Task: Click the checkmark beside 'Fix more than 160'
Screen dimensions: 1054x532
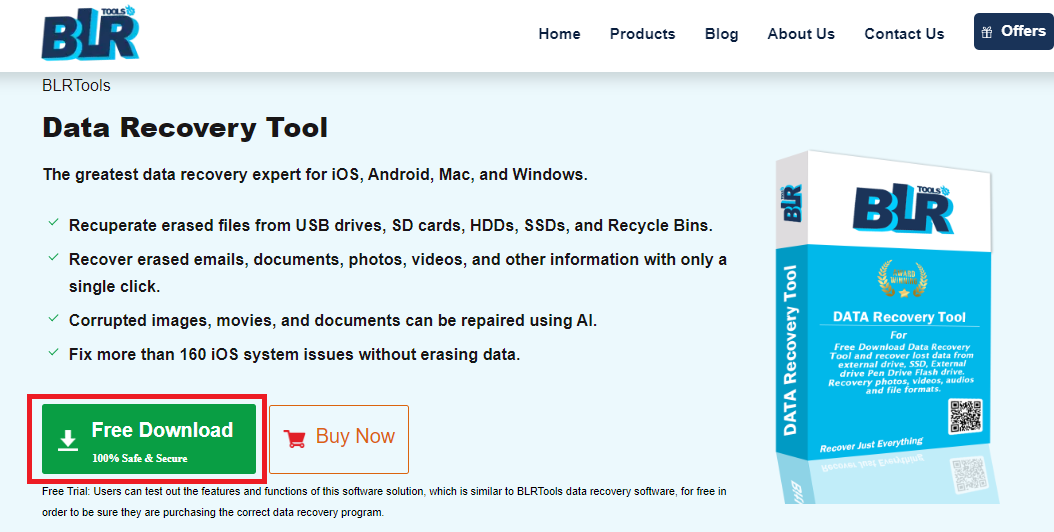Action: click(x=53, y=352)
